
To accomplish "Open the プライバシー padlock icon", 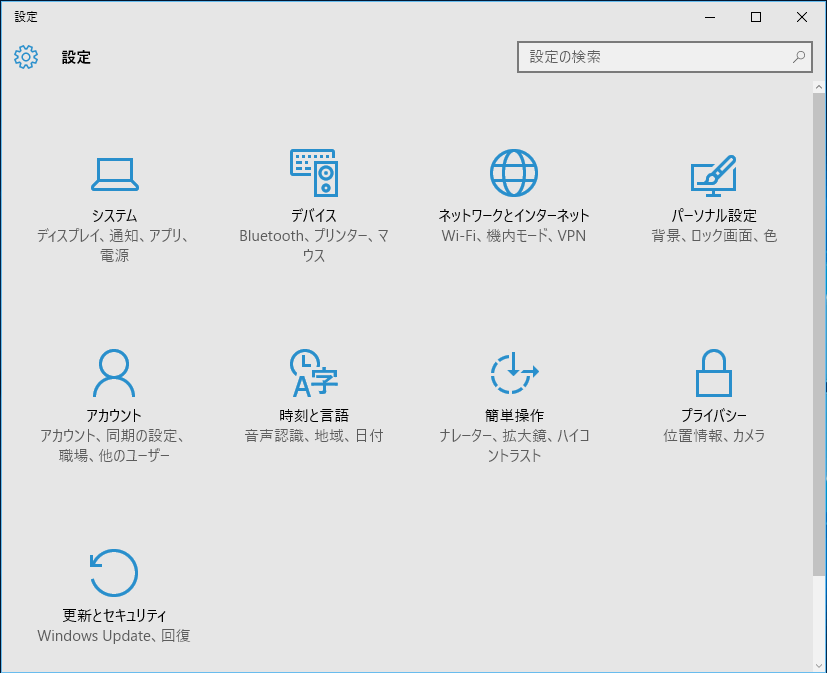I will pyautogui.click(x=714, y=373).
